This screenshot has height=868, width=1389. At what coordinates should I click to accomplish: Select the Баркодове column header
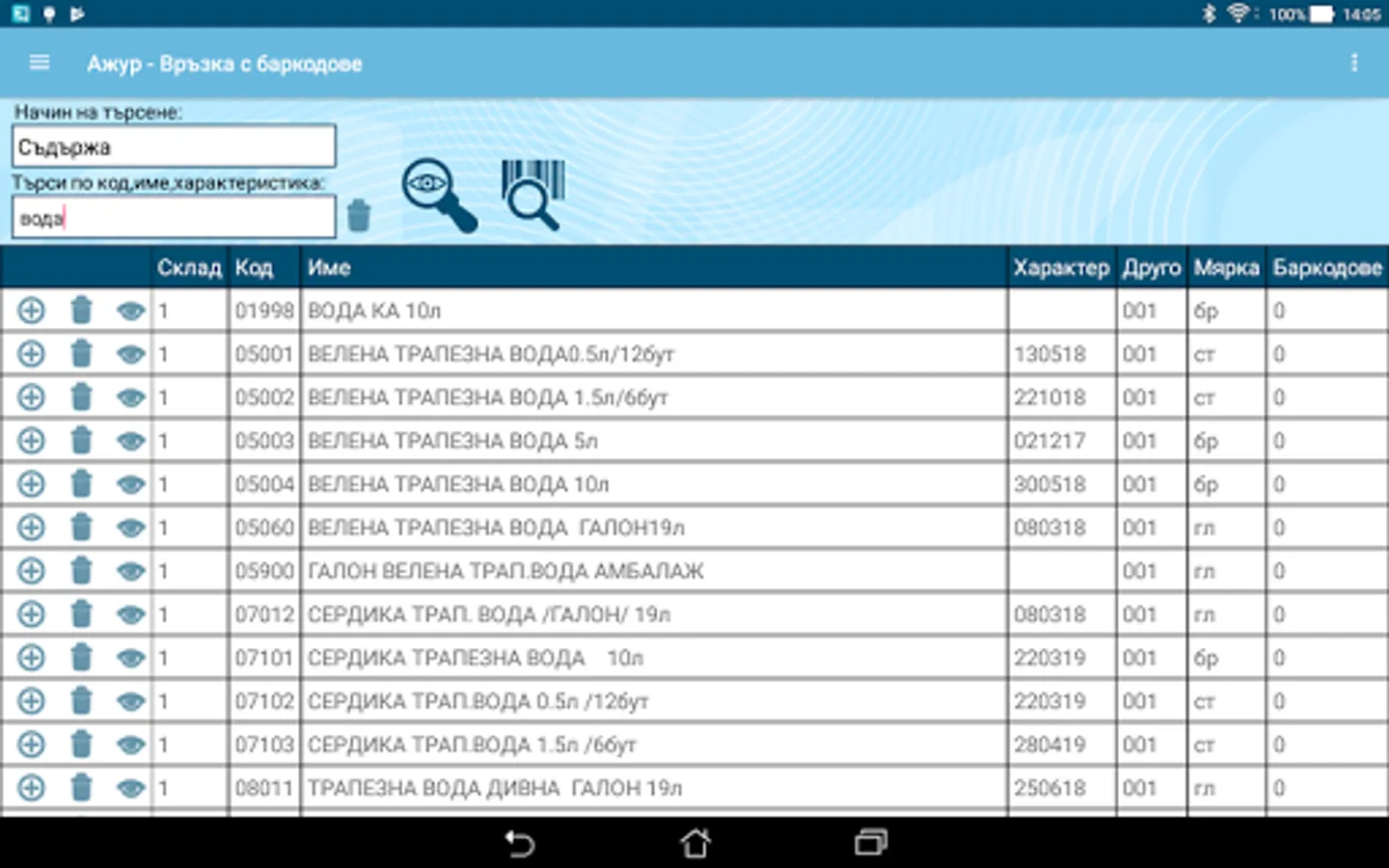1327,268
